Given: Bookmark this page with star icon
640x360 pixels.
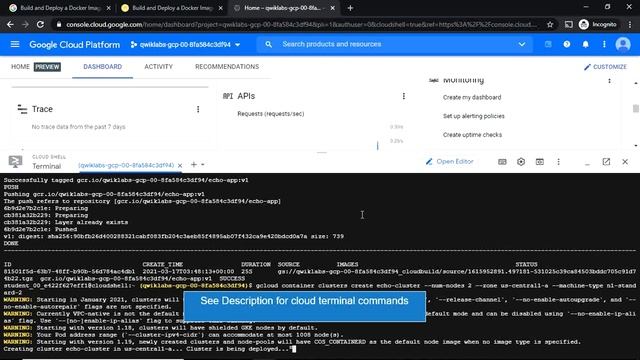Looking at the screenshot, I should coord(550,24).
